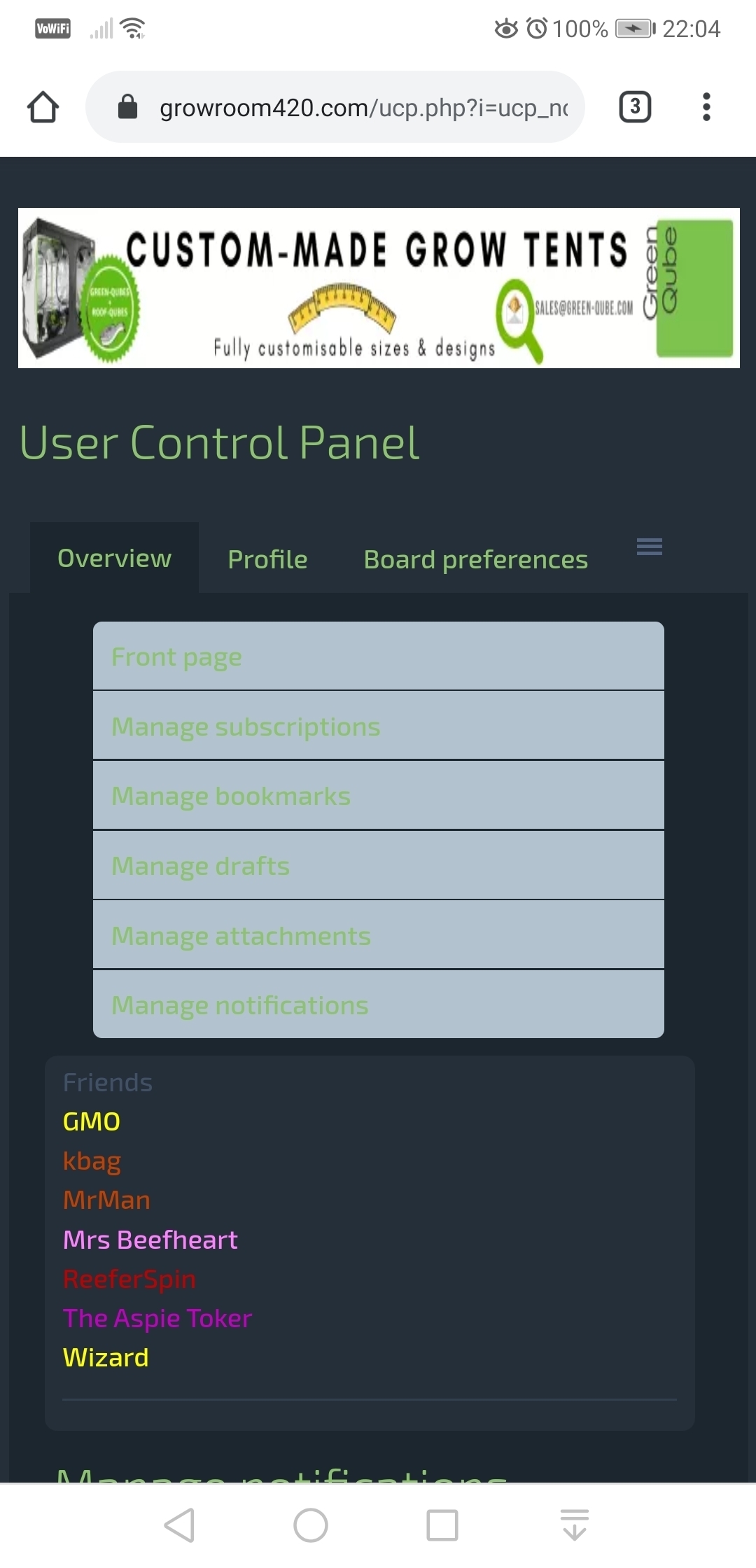
Task: Open the Board preferences tab
Action: [x=475, y=559]
